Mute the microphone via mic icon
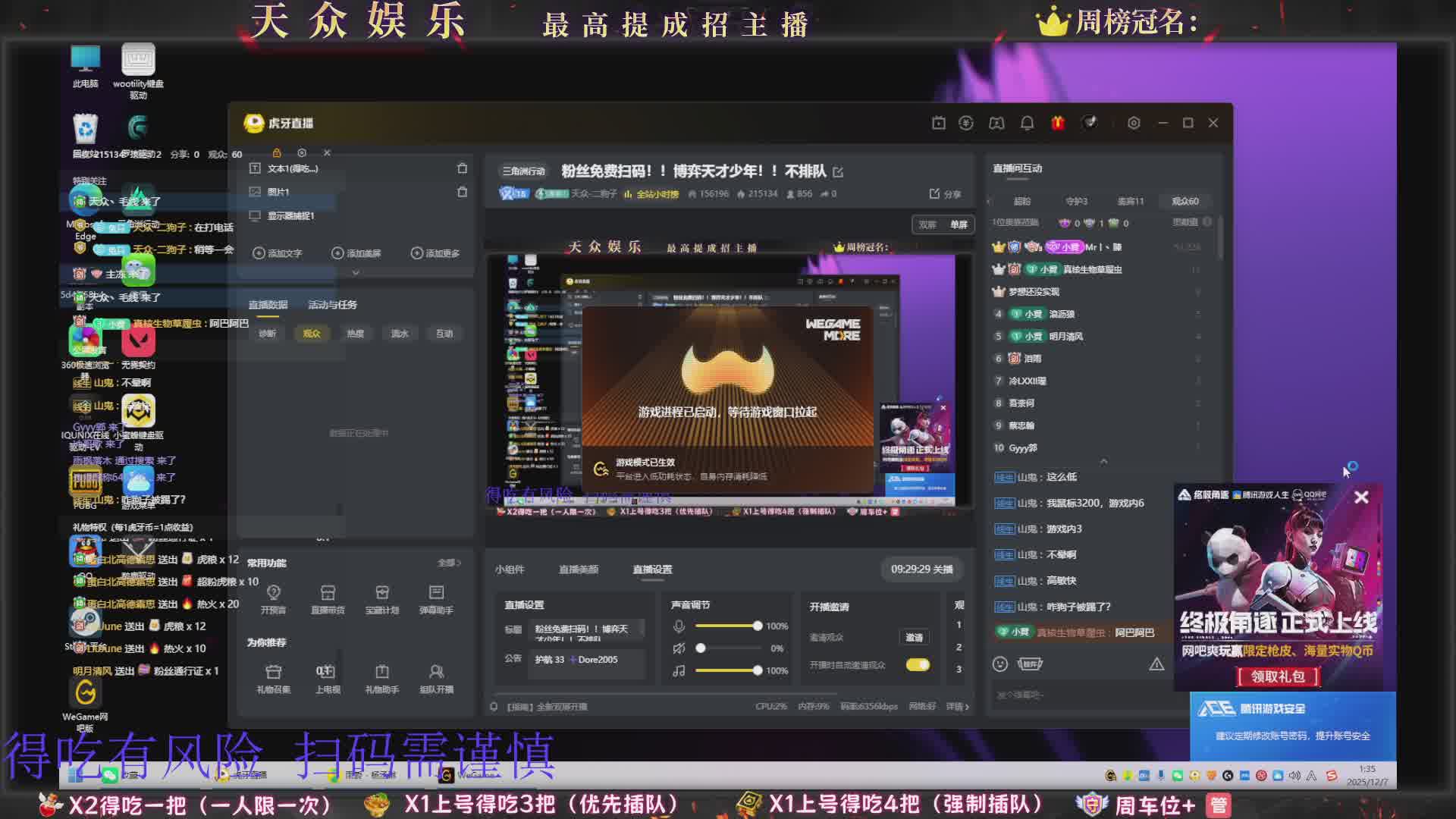This screenshot has height=819, width=1456. 679,626
